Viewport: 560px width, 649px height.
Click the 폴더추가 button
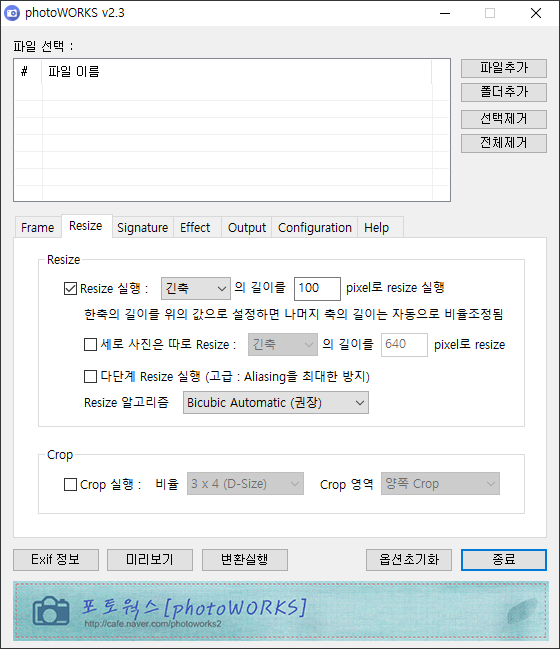504,92
